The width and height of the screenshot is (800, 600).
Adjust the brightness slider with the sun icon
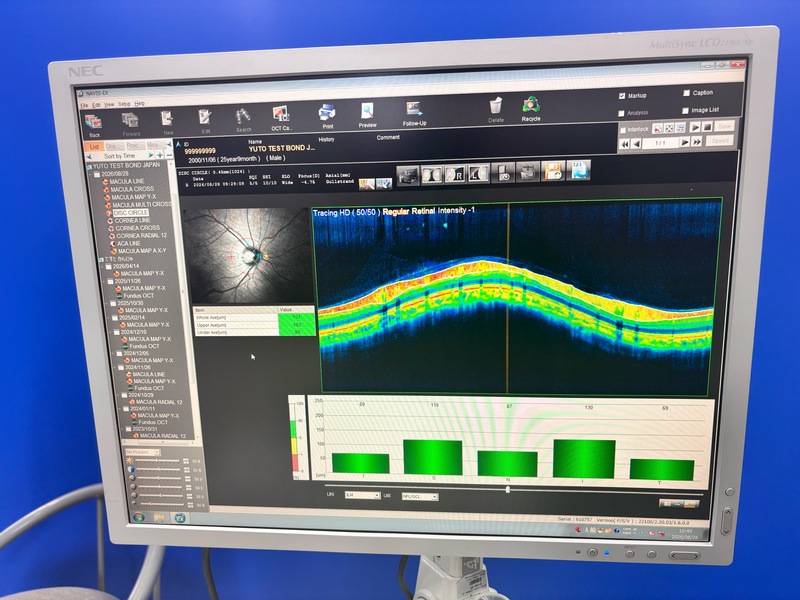click(x=158, y=461)
